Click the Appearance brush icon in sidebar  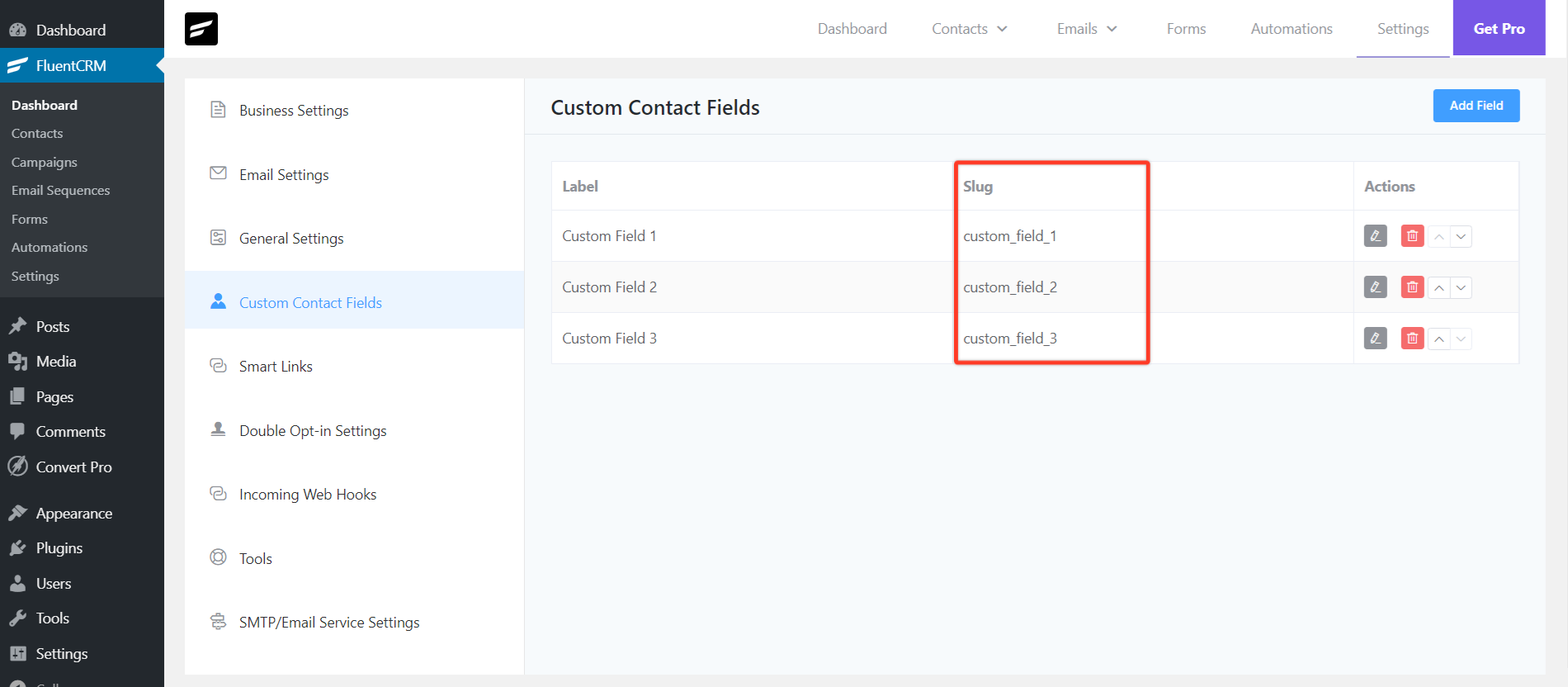point(18,513)
